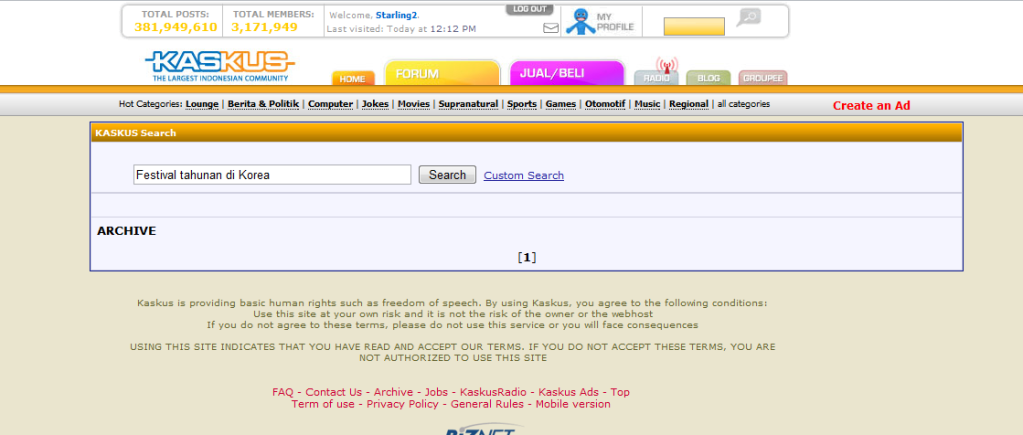Open the General Rules link
The image size is (1023, 435).
[x=487, y=404]
